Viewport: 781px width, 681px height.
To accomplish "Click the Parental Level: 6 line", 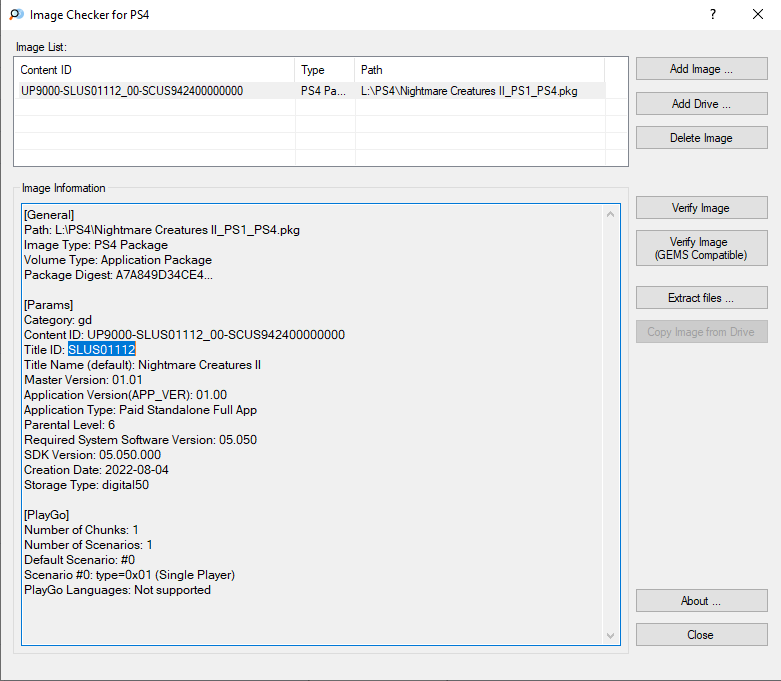I will pos(70,425).
